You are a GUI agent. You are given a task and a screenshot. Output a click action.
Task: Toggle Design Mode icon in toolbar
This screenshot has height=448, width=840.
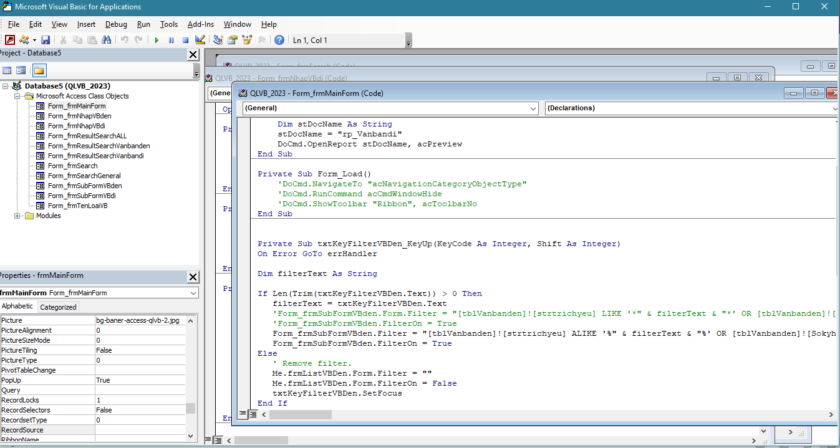click(x=200, y=40)
